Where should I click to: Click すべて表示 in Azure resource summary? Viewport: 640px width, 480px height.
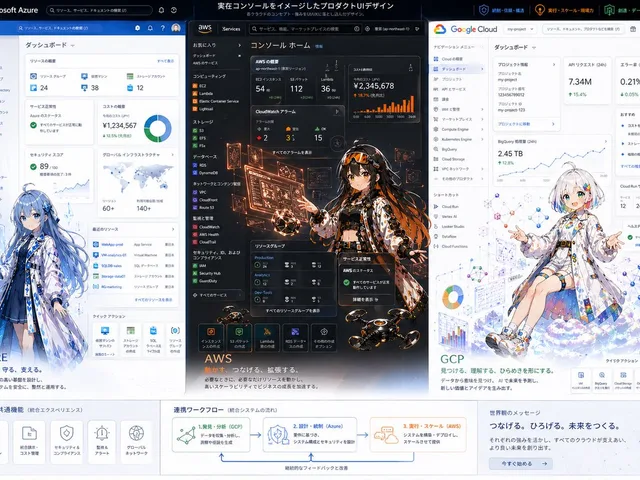click(165, 61)
